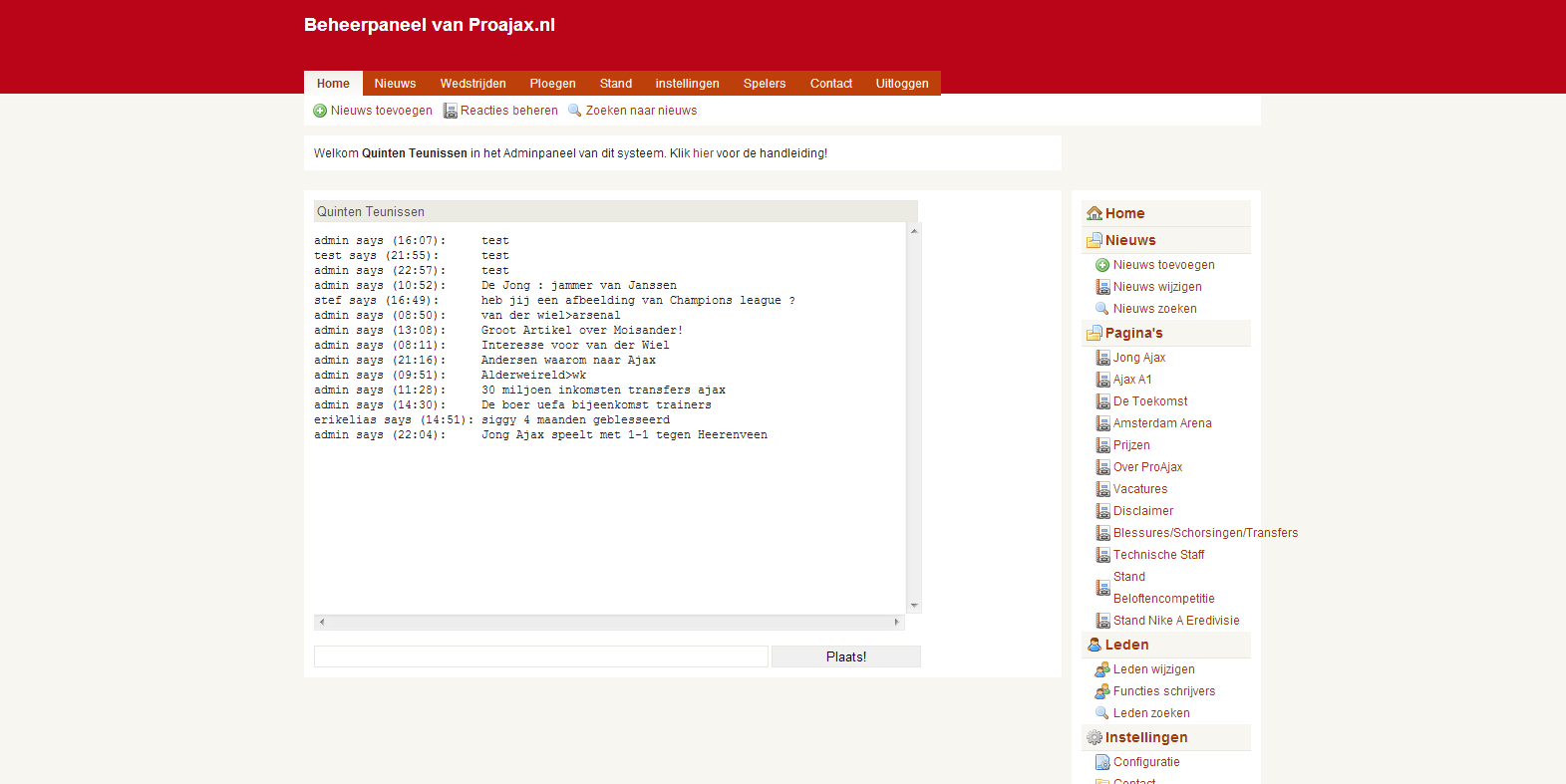Click the gear icon next to Instellingen heading
This screenshot has width=1566, height=784.
1095,737
